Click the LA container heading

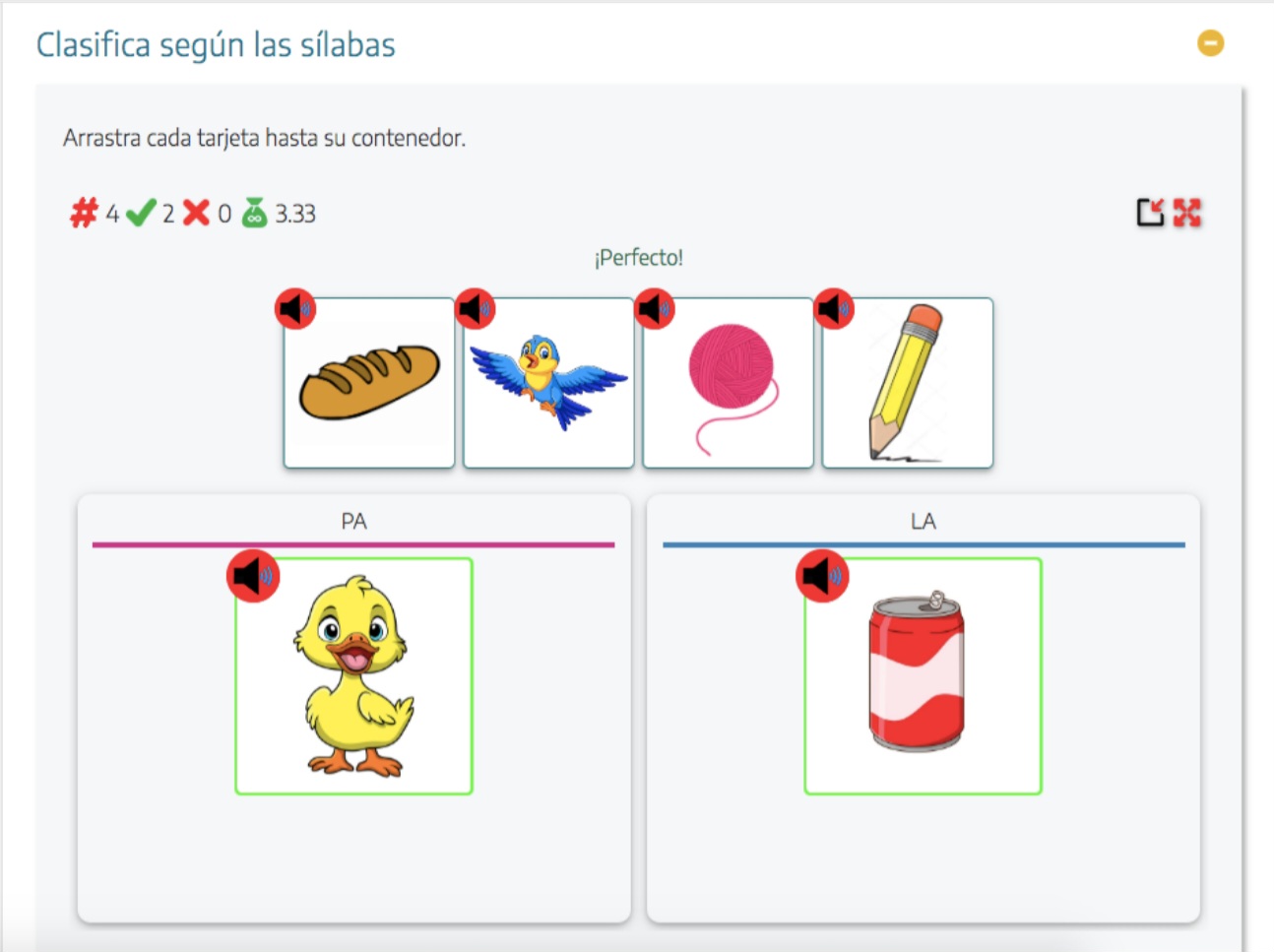pos(923,521)
